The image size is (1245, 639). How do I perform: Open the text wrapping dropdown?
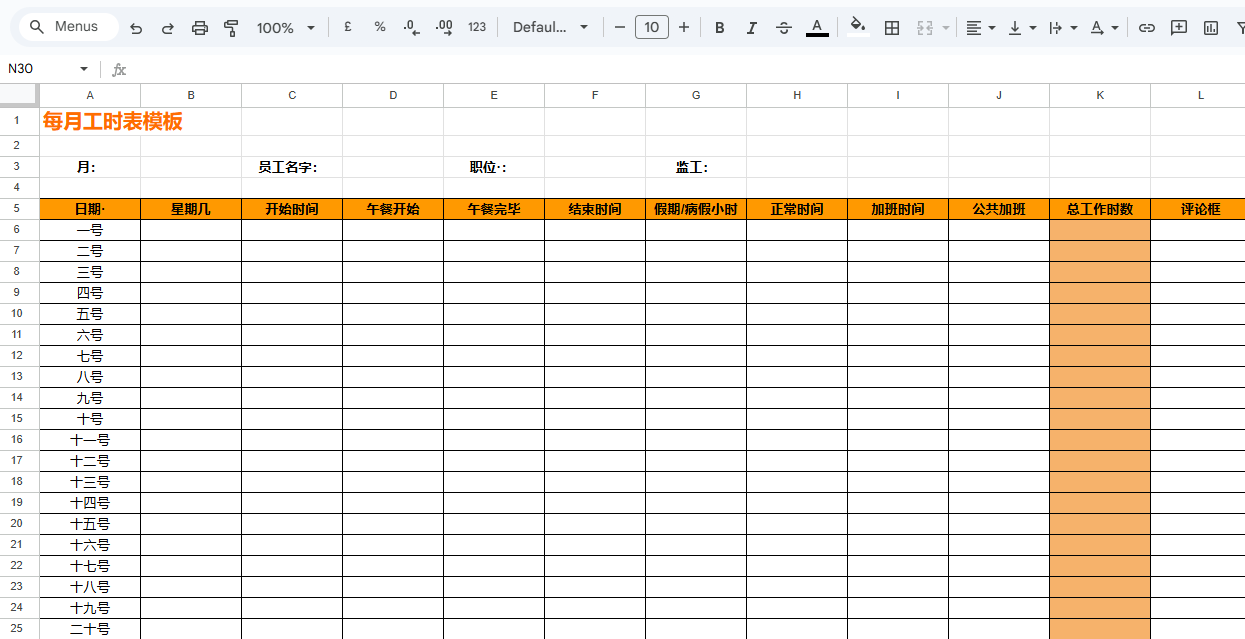click(x=1062, y=28)
